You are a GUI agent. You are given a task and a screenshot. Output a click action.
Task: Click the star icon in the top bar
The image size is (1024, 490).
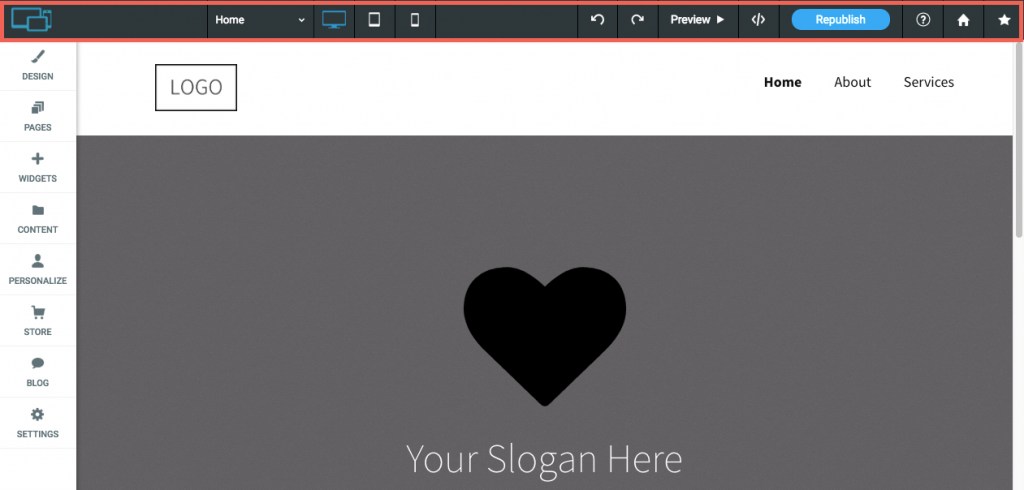pos(1004,20)
